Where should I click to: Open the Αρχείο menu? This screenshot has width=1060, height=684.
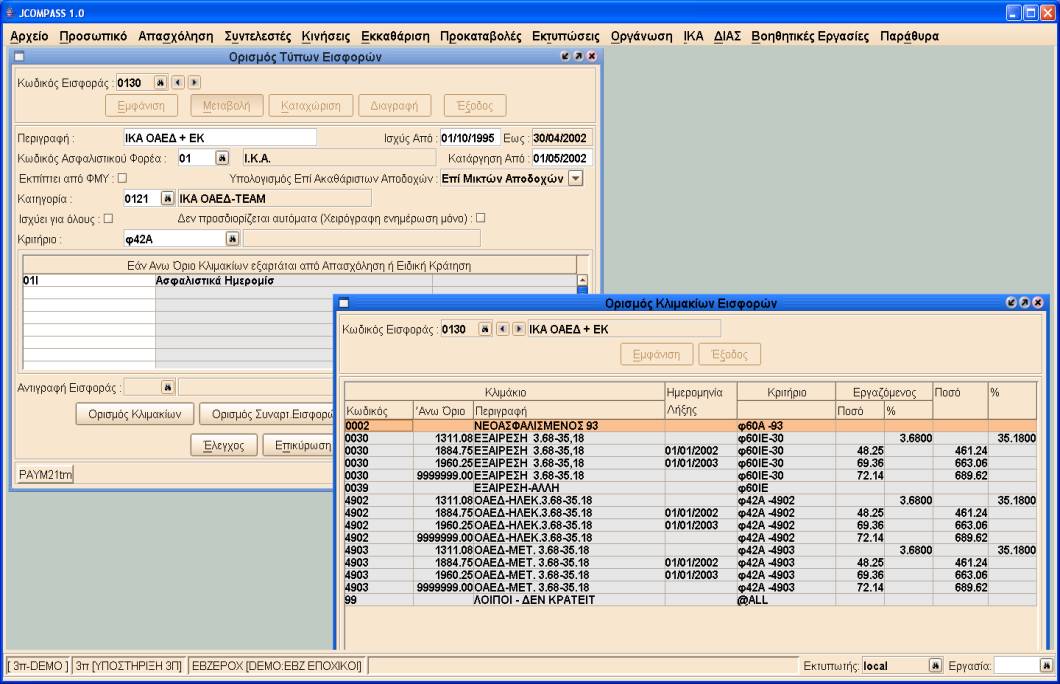pos(29,36)
